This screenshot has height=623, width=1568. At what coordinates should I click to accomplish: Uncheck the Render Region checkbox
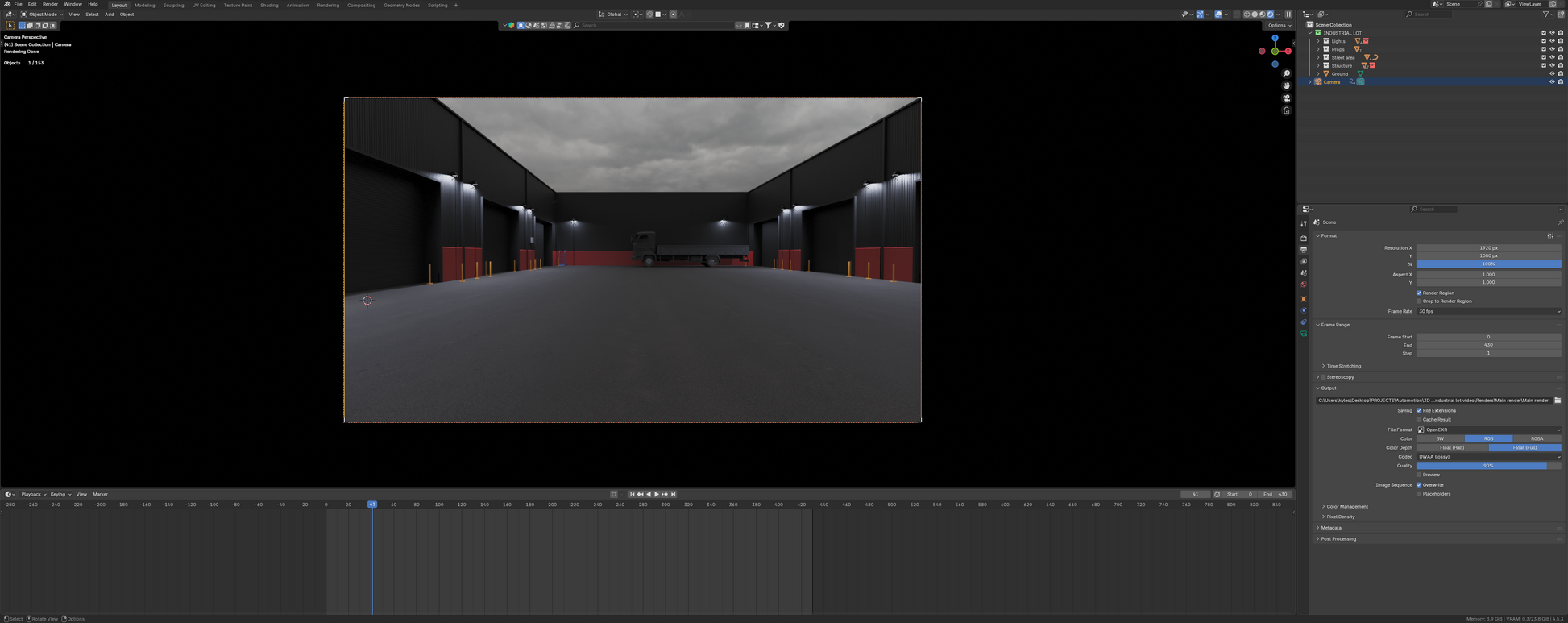pos(1419,293)
